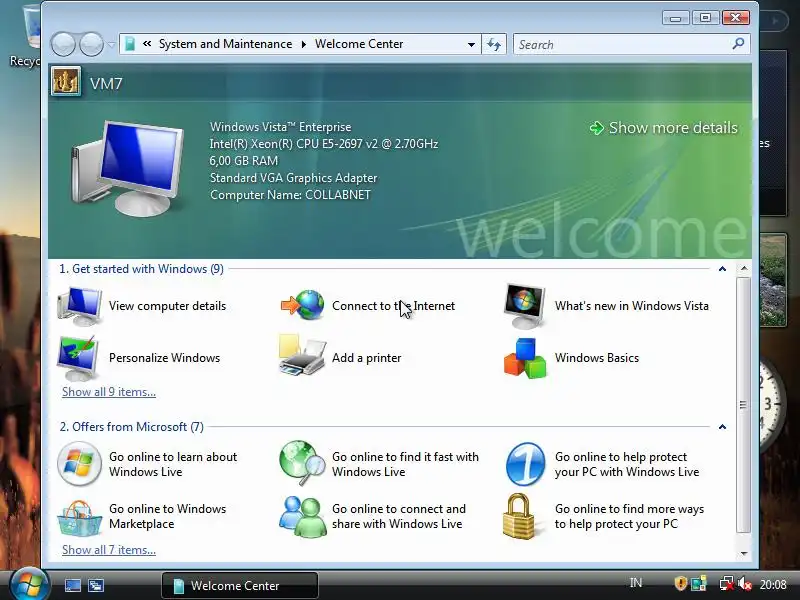Click the IN language indicator on taskbar
This screenshot has width=800, height=600.
pyautogui.click(x=636, y=583)
